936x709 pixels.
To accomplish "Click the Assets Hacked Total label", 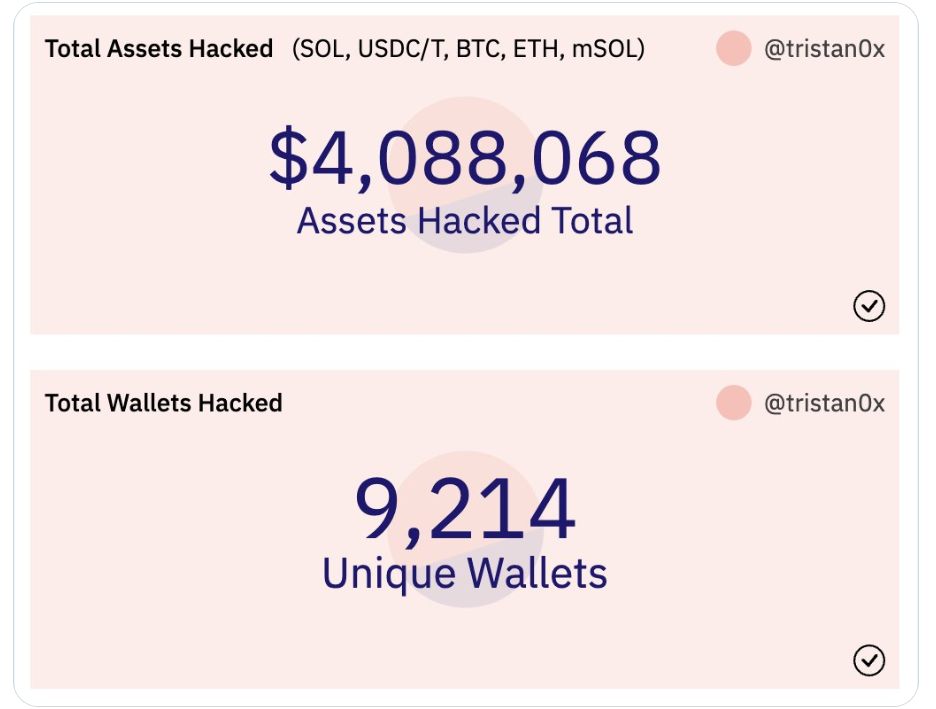I will coord(465,221).
